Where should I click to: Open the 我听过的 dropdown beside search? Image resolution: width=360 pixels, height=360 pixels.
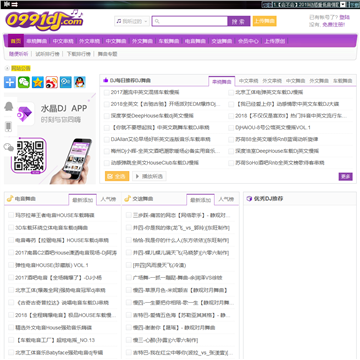132,21
